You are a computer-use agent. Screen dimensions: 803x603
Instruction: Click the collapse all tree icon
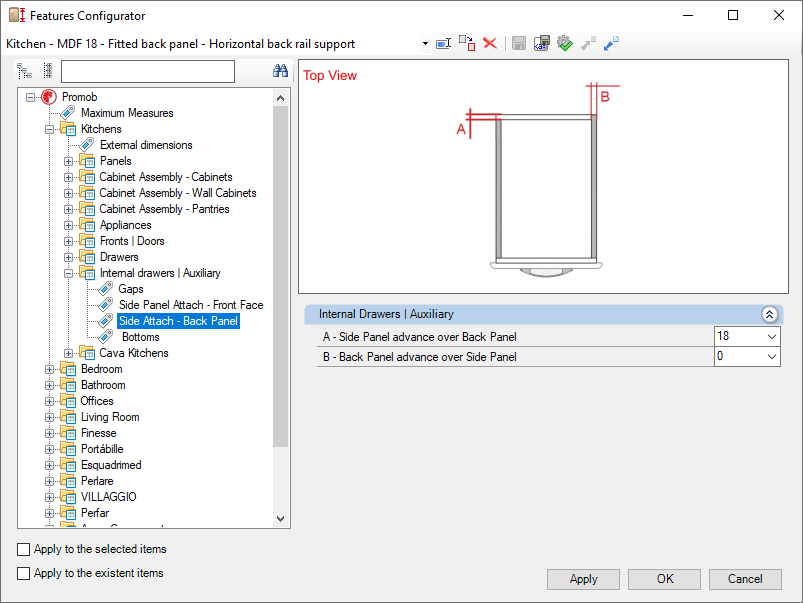pyautogui.click(x=47, y=71)
